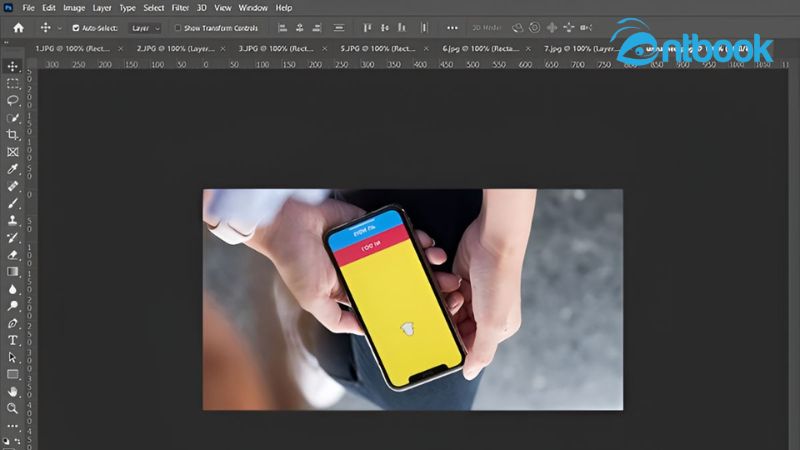
Task: Distribute vertically button in options bar
Action: [x=339, y=28]
